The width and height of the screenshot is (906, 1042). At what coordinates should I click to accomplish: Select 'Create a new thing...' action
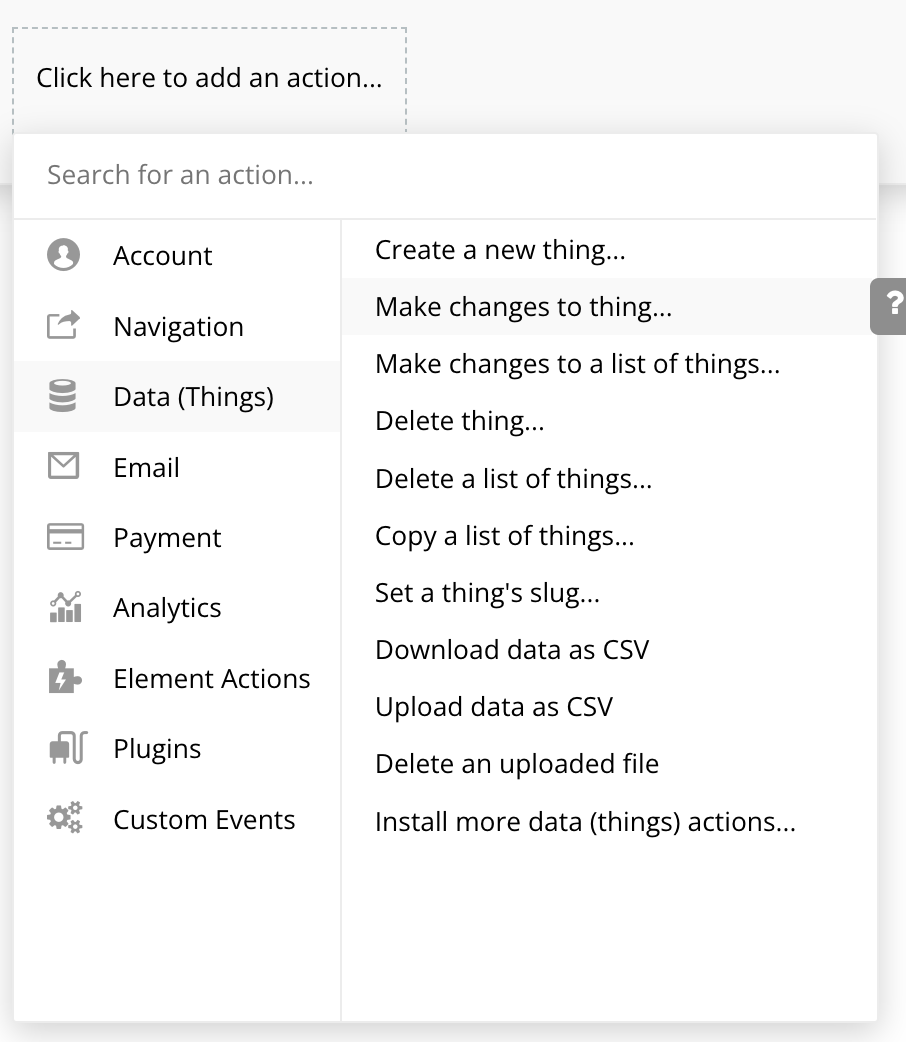(500, 250)
